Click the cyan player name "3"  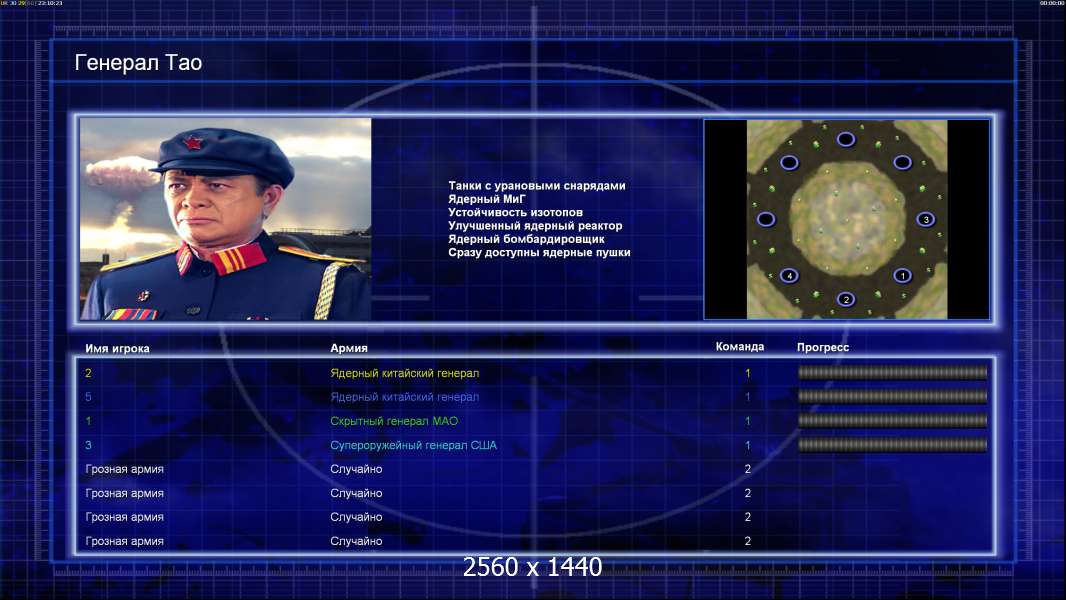point(88,445)
